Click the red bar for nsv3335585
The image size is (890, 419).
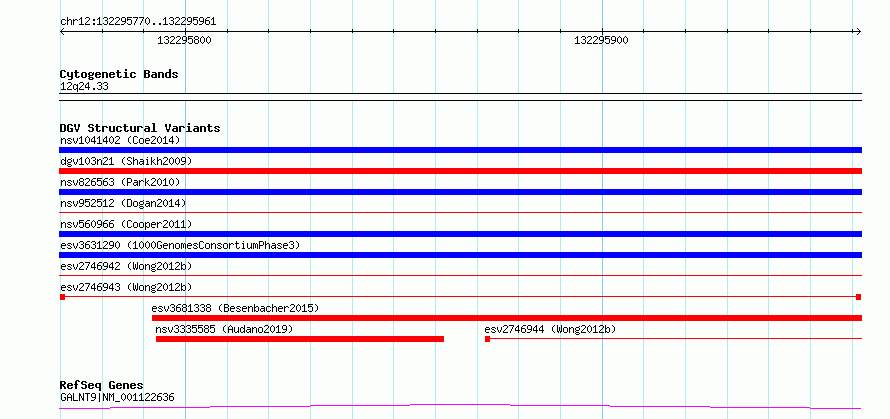point(300,339)
